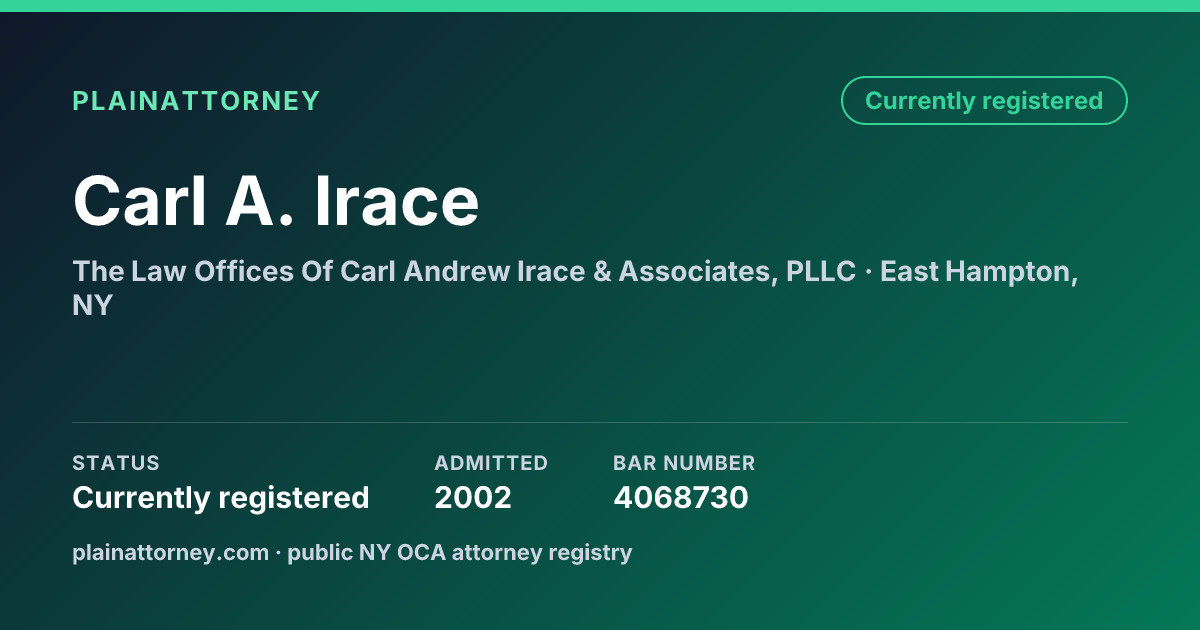Select the Carl A. Irace name heading
Image resolution: width=1200 pixels, height=630 pixels.
[276, 201]
